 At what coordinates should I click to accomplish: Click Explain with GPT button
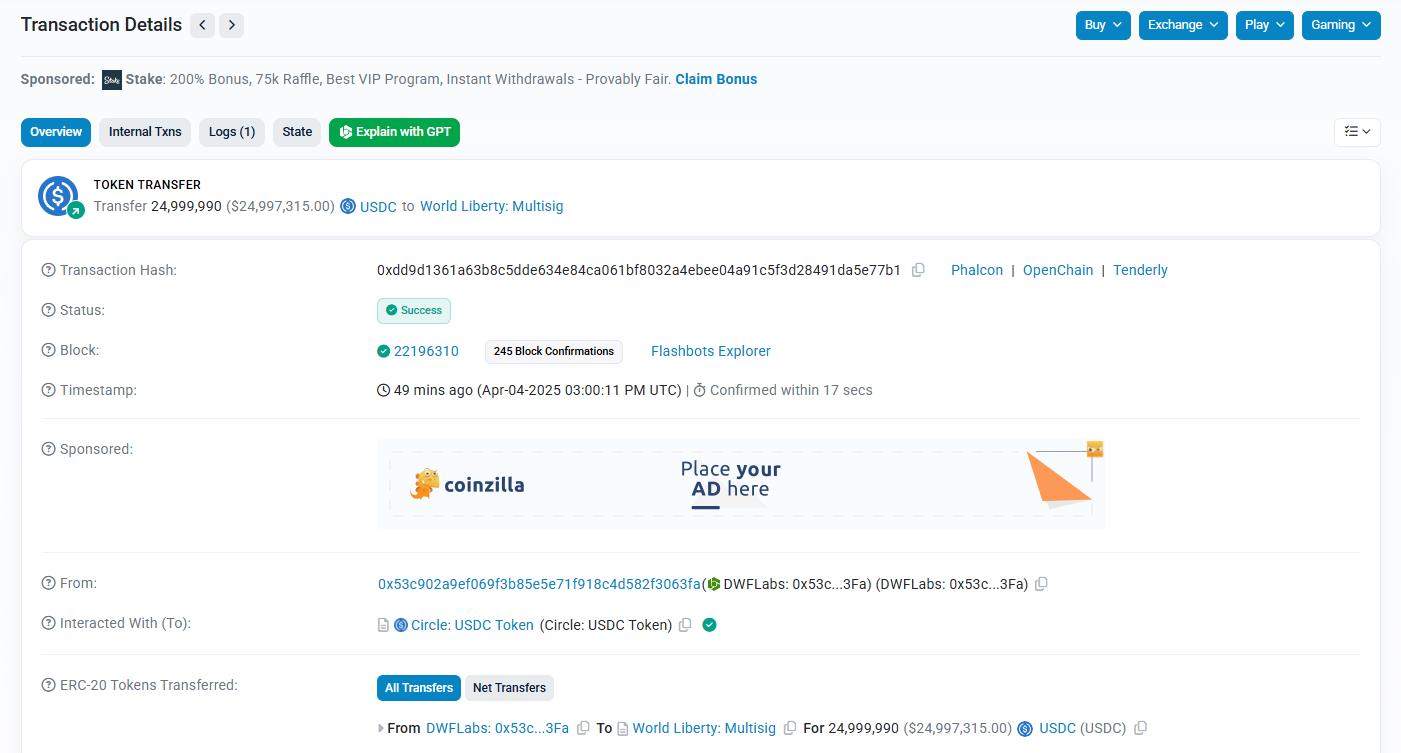pyautogui.click(x=394, y=132)
